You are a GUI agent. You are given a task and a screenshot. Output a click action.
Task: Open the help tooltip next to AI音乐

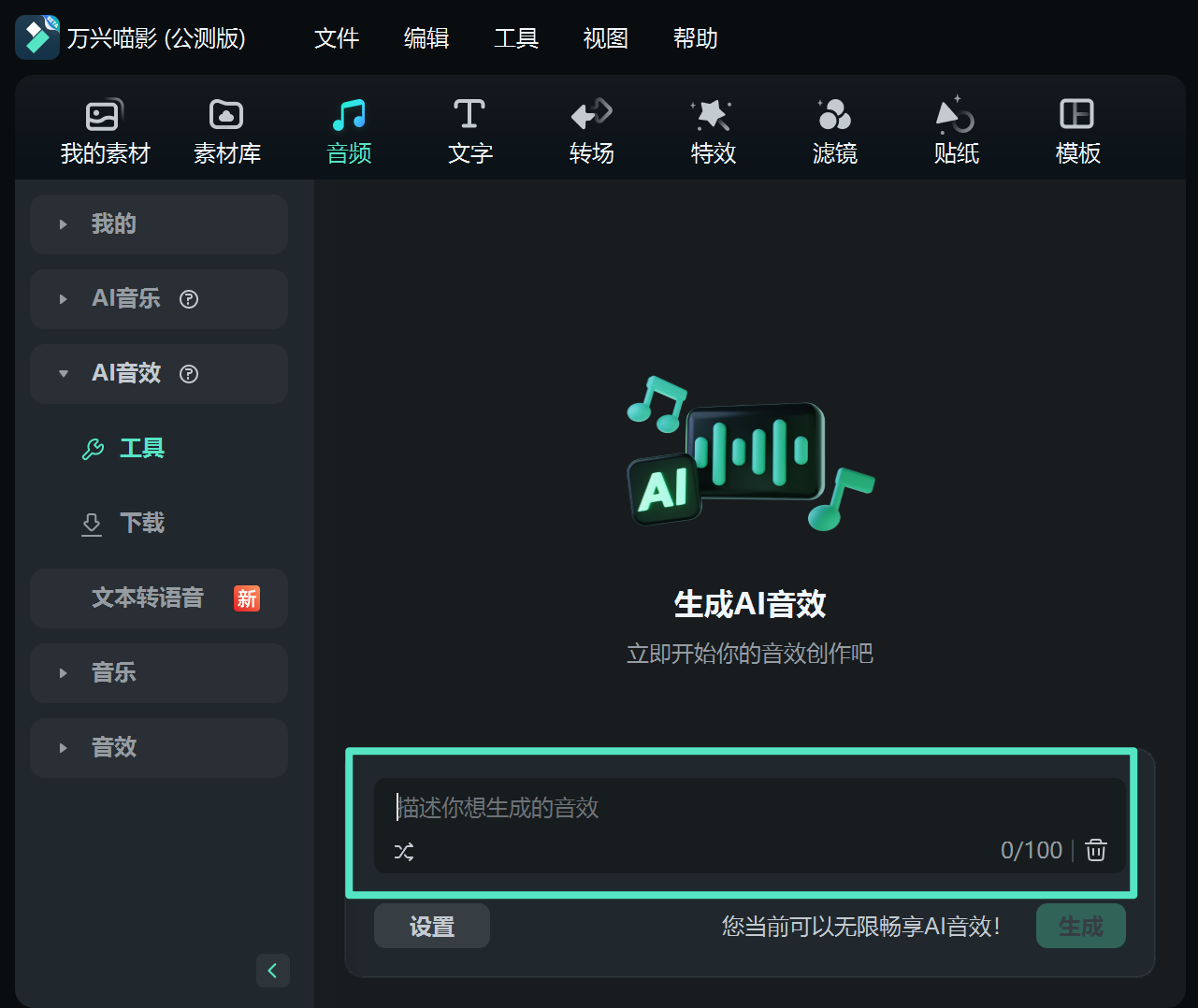tap(189, 299)
